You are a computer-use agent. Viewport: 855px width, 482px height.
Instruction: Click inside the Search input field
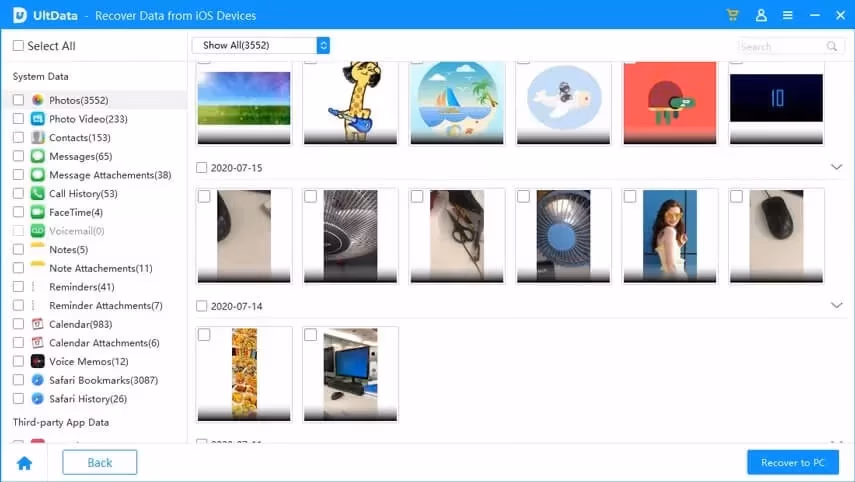[x=782, y=46]
